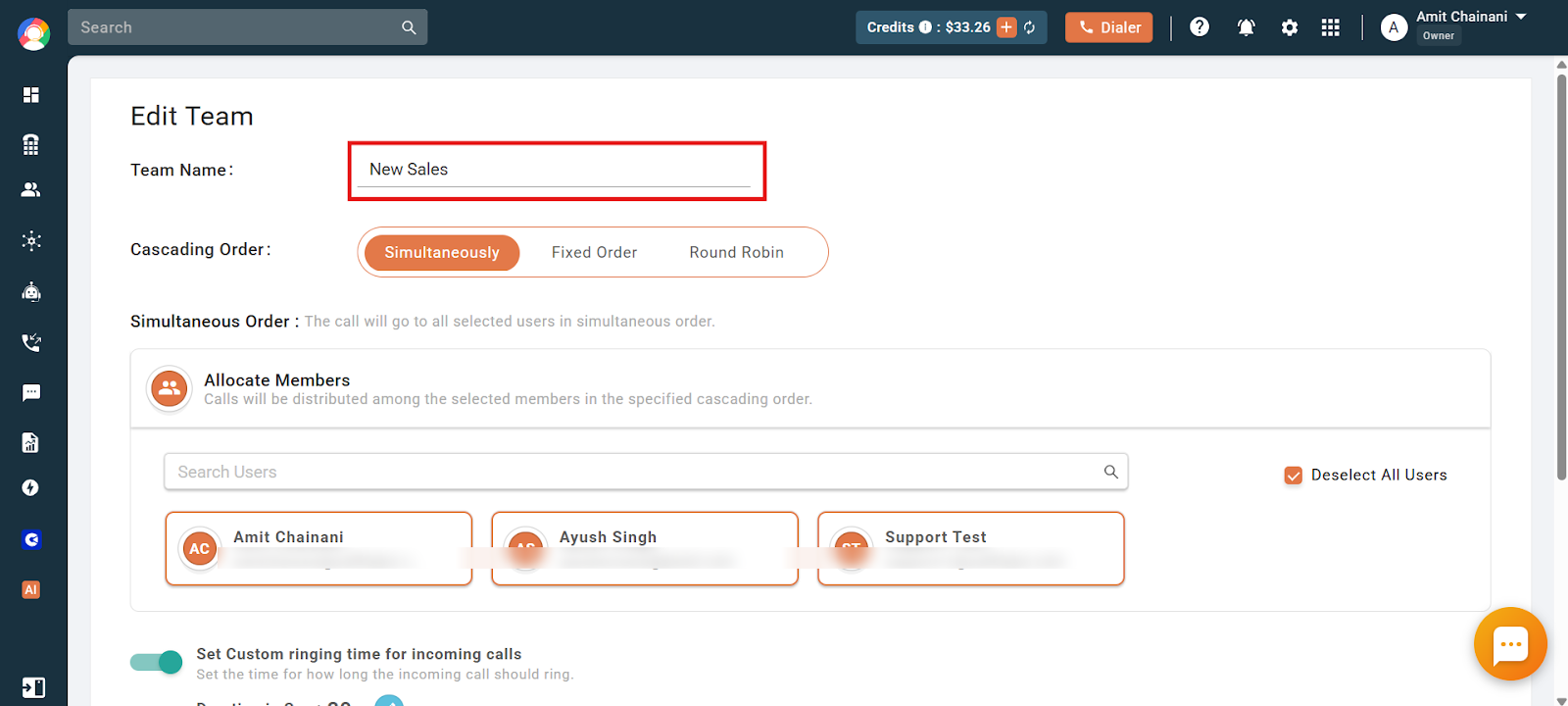Click the Allocate Members title text
This screenshot has height=706, width=1568.
click(277, 379)
